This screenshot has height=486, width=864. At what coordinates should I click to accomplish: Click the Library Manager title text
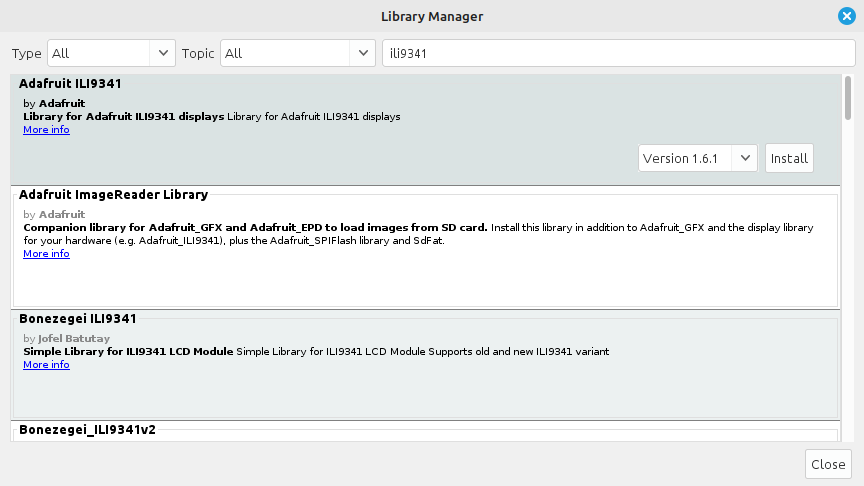click(432, 17)
